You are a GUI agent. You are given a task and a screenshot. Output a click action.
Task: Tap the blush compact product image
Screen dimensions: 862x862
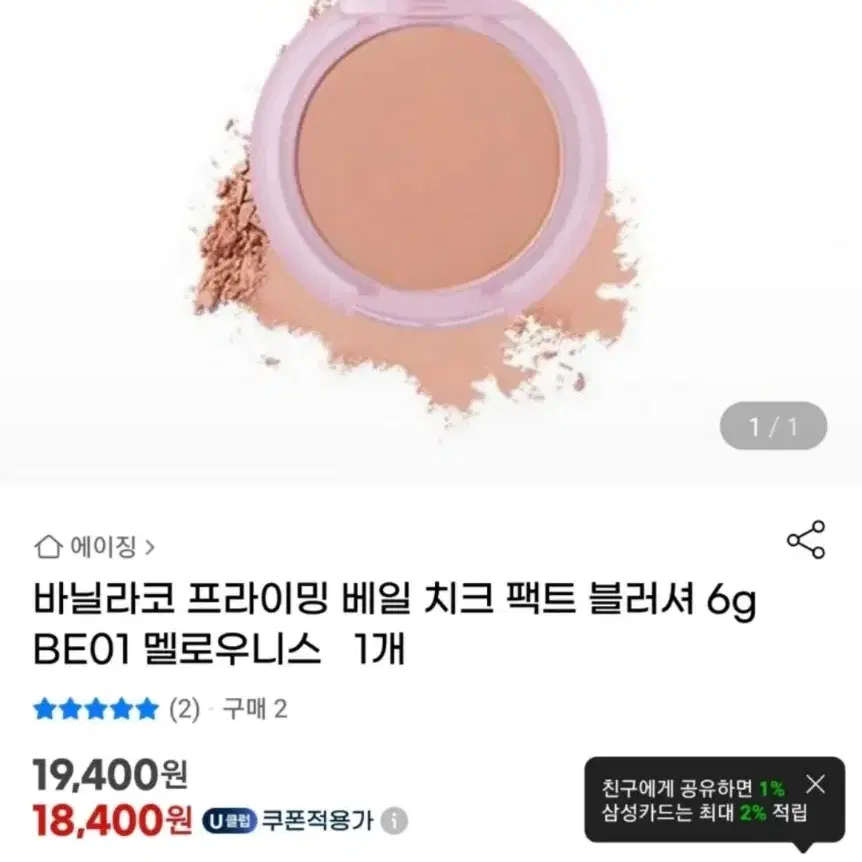click(428, 159)
